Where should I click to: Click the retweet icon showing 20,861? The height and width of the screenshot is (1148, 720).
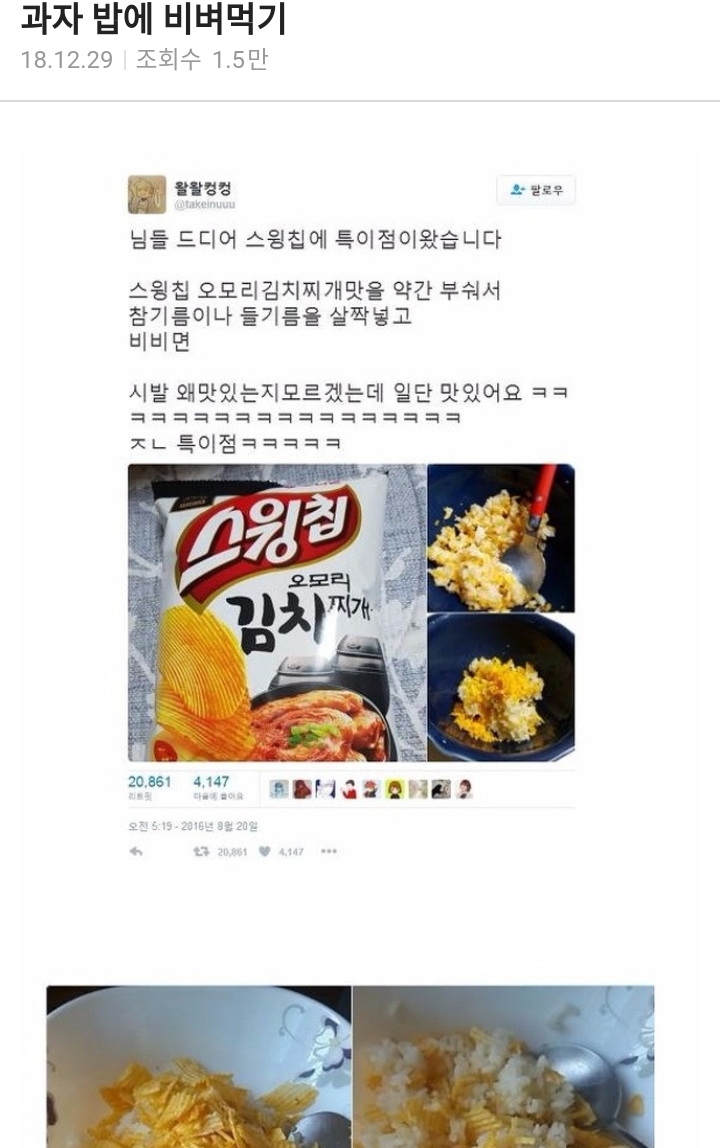201,851
